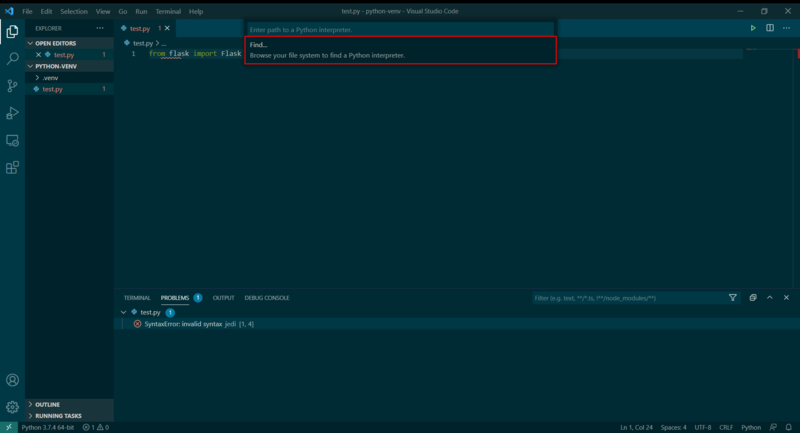
Task: Click Ln 1, Col 24 in status bar
Action: (x=636, y=427)
